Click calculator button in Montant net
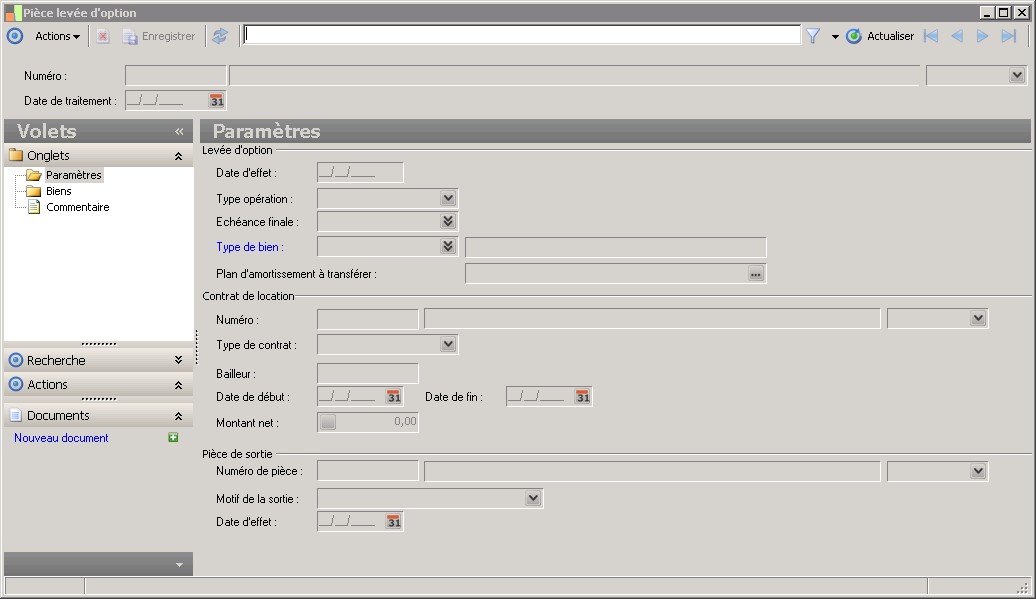The width and height of the screenshot is (1036, 599). click(328, 422)
